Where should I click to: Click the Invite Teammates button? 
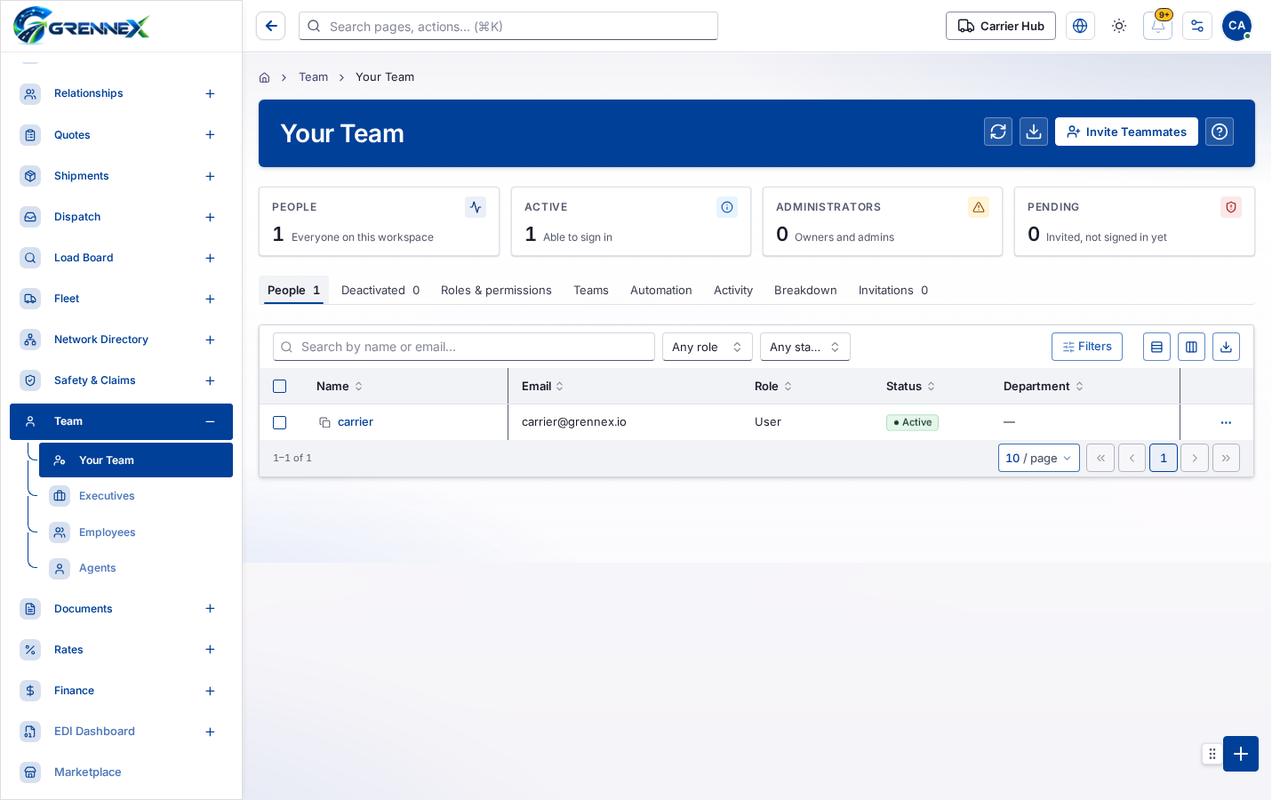click(1126, 132)
